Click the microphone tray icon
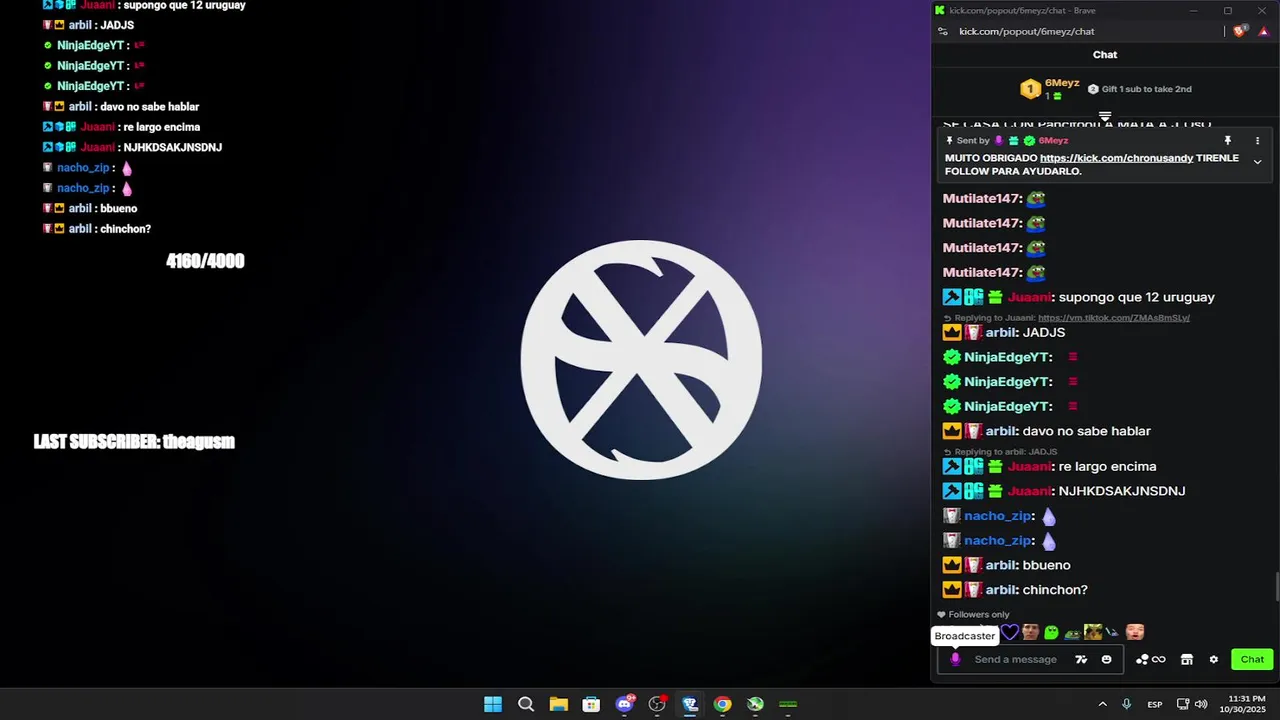 coord(1127,704)
